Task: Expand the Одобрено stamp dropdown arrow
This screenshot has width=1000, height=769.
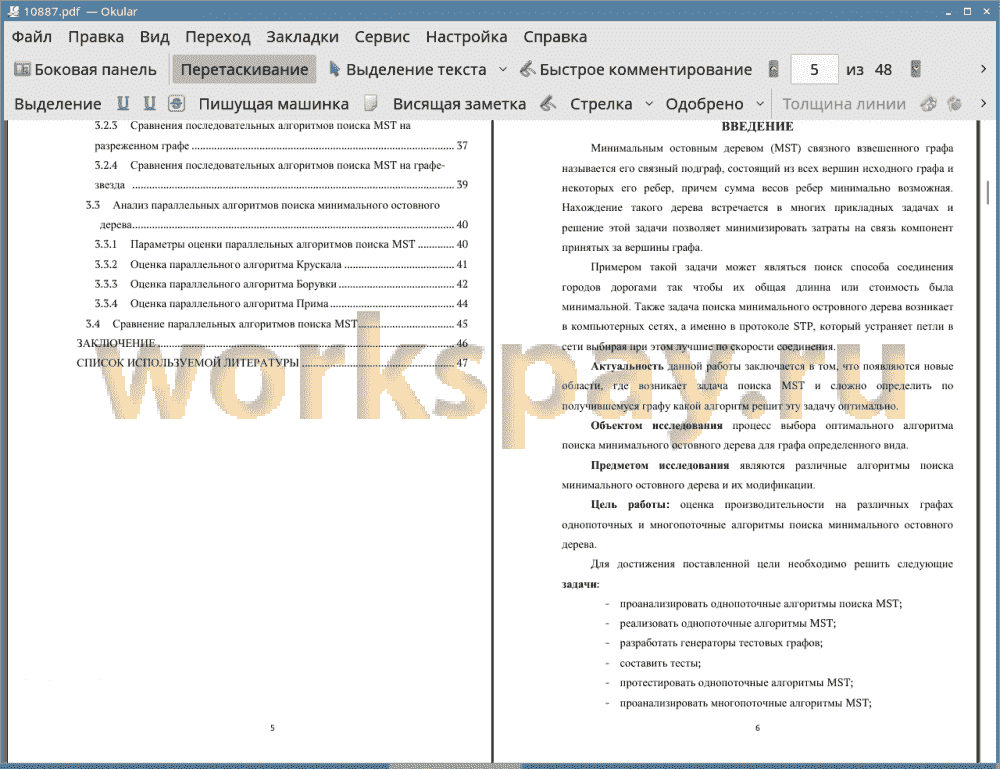Action: [x=760, y=104]
